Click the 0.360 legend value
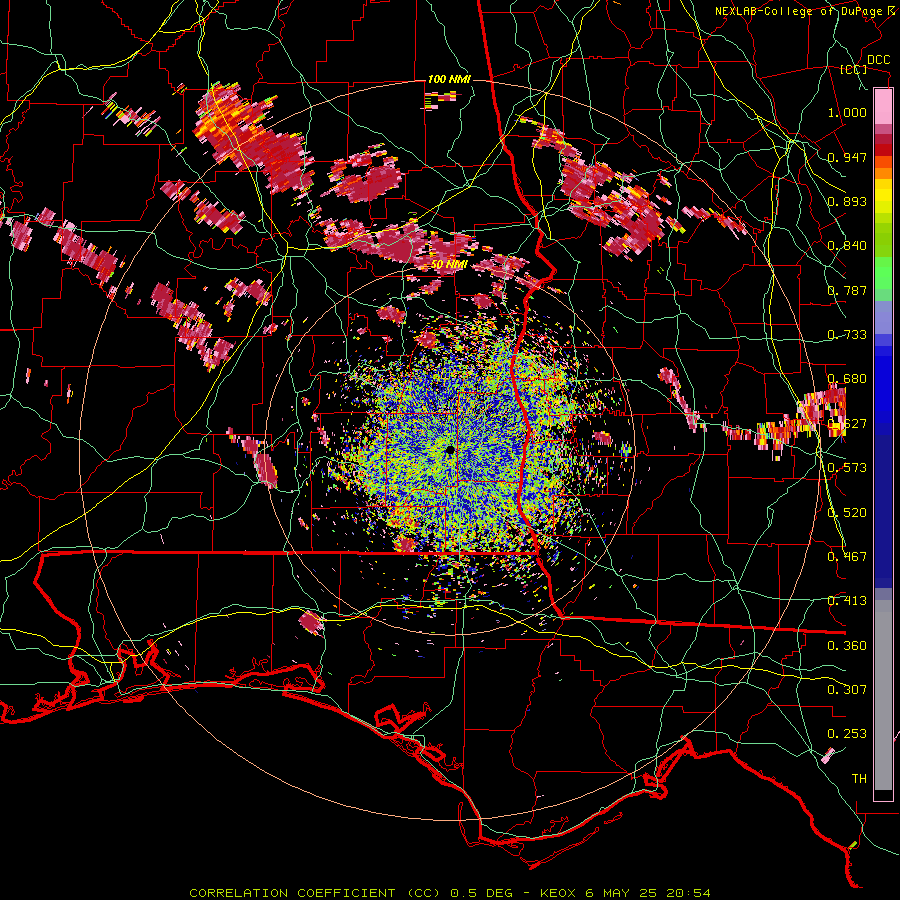This screenshot has height=900, width=900. [847, 646]
